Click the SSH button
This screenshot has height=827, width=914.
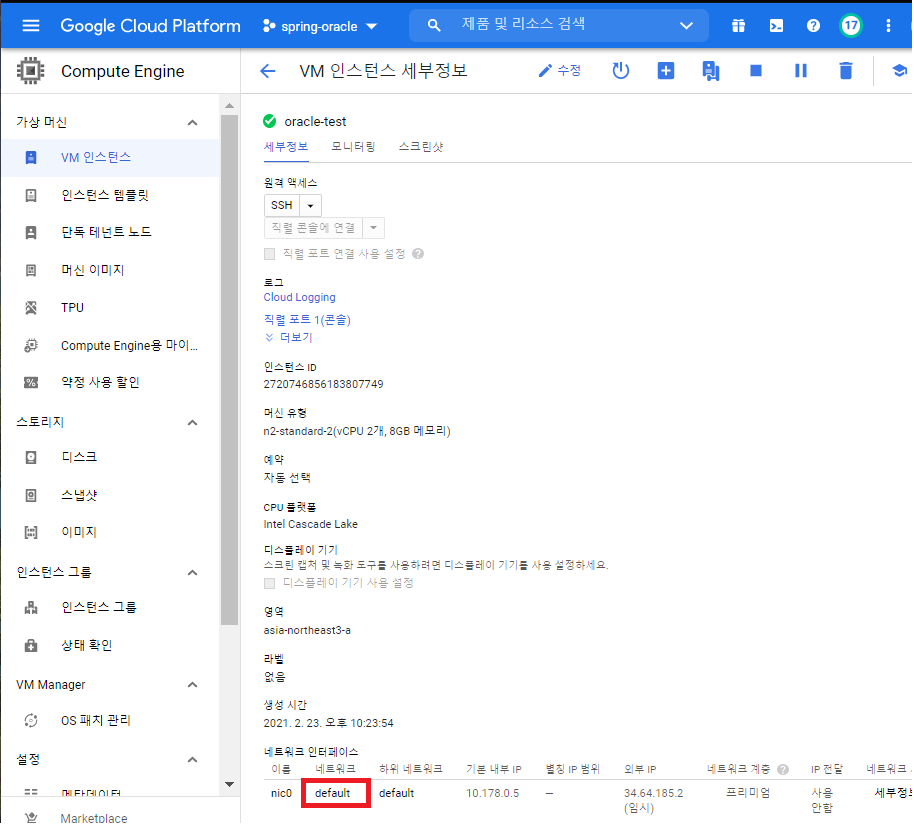[x=282, y=205]
